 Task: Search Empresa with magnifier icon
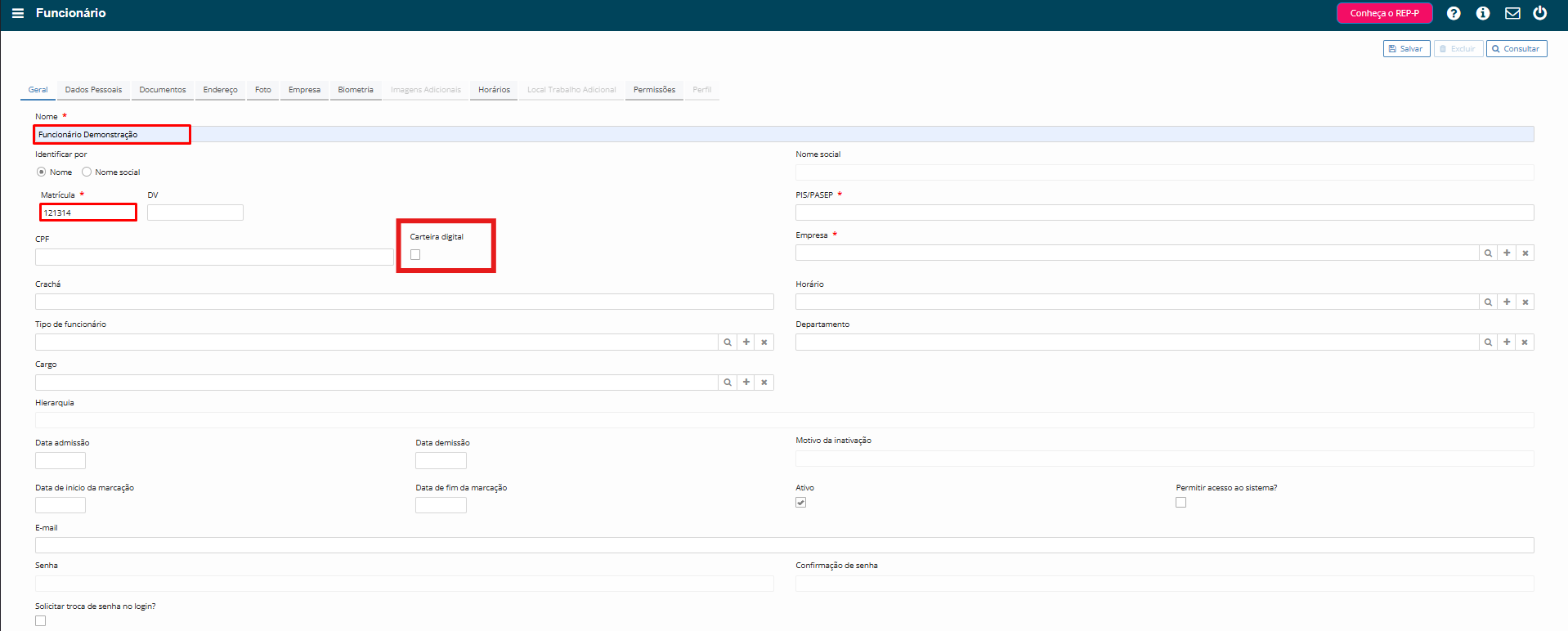coord(1488,253)
